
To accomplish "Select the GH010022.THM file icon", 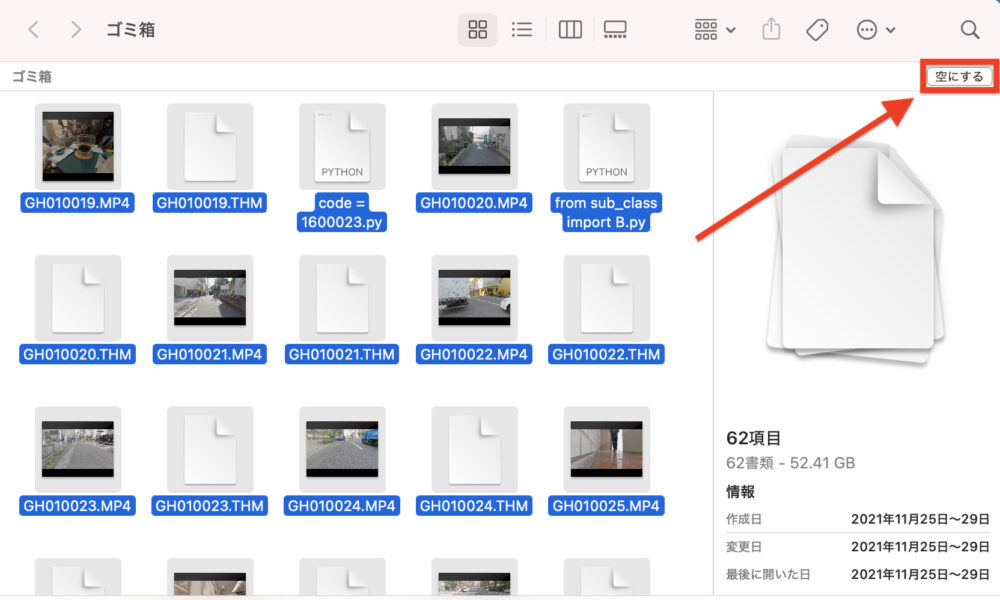I will pos(607,298).
